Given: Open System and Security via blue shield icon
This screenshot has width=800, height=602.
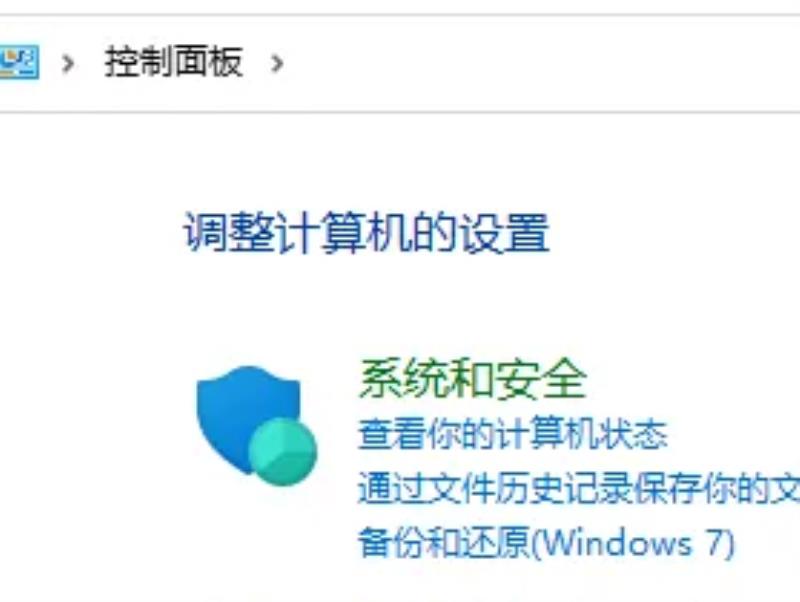Looking at the screenshot, I should (257, 425).
